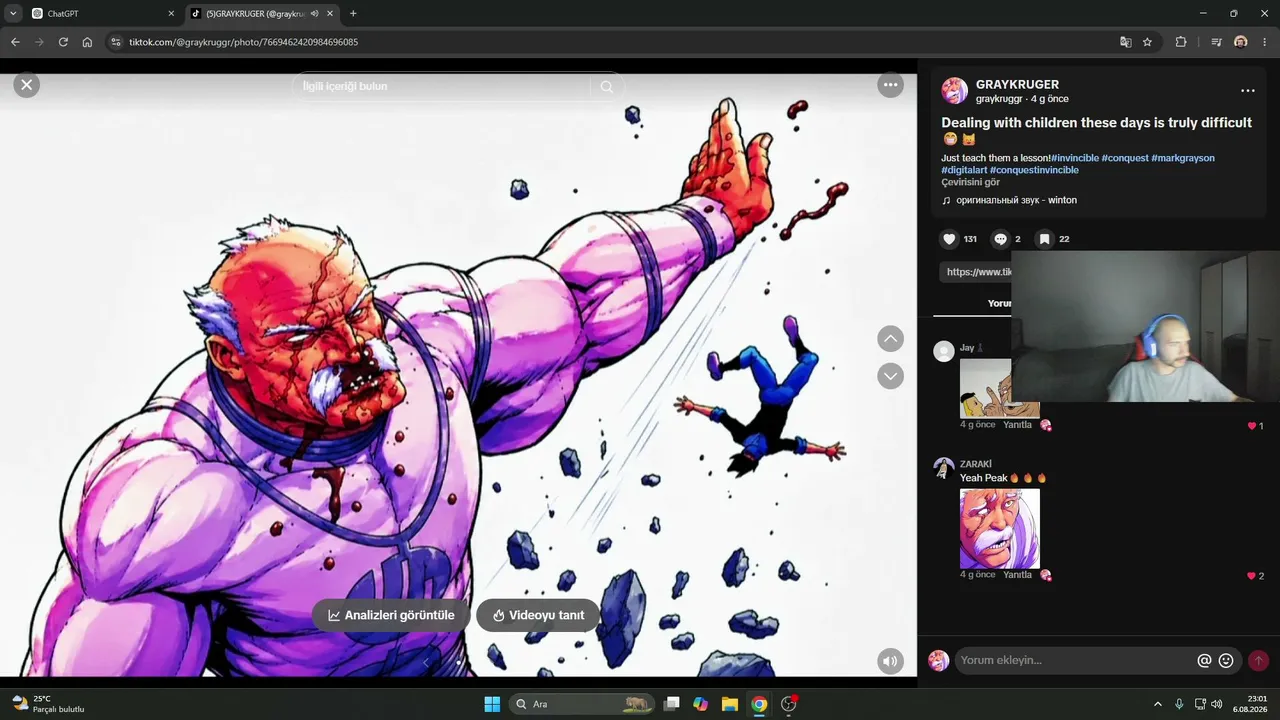Select the GRAYKRUGER TikTok browser tab
Screen dimensions: 1280x720
point(255,14)
